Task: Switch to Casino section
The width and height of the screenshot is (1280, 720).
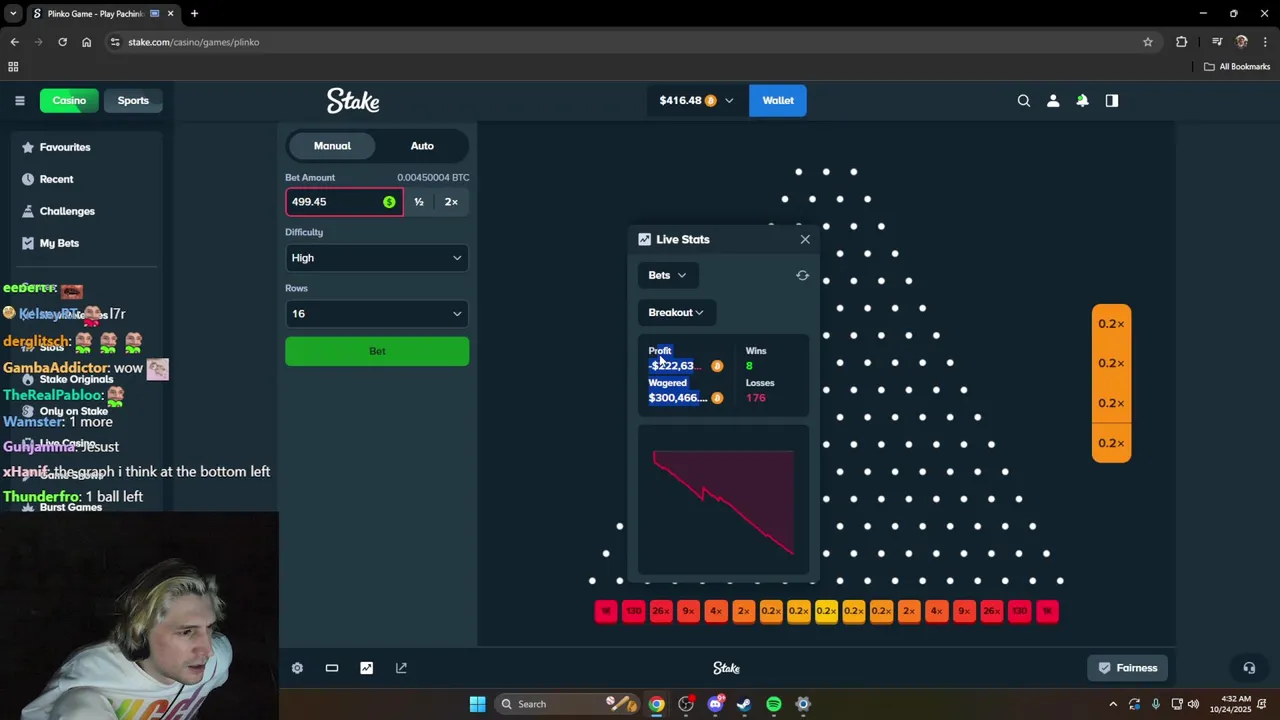Action: tap(69, 100)
